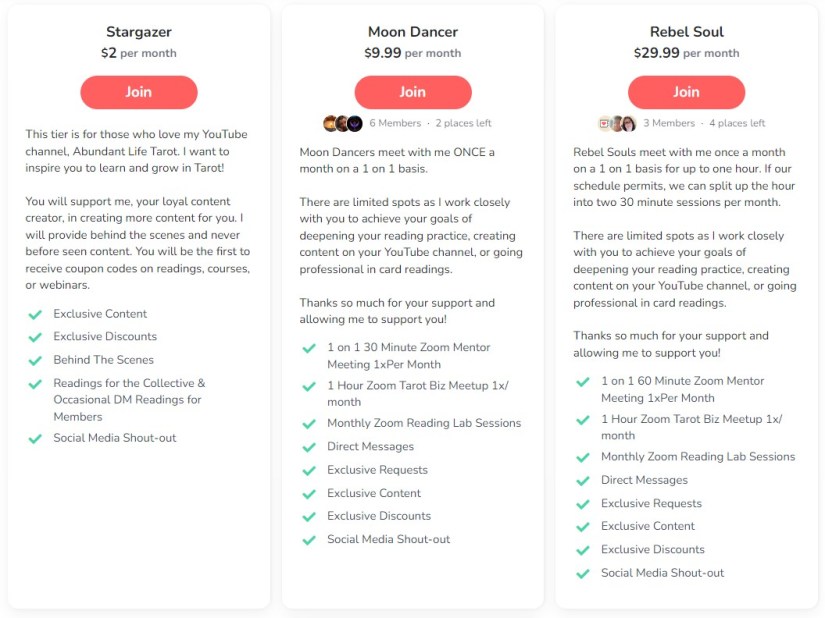Click the Rebel Soul member avatars
Screen dimensions: 825x618
(x=617, y=124)
